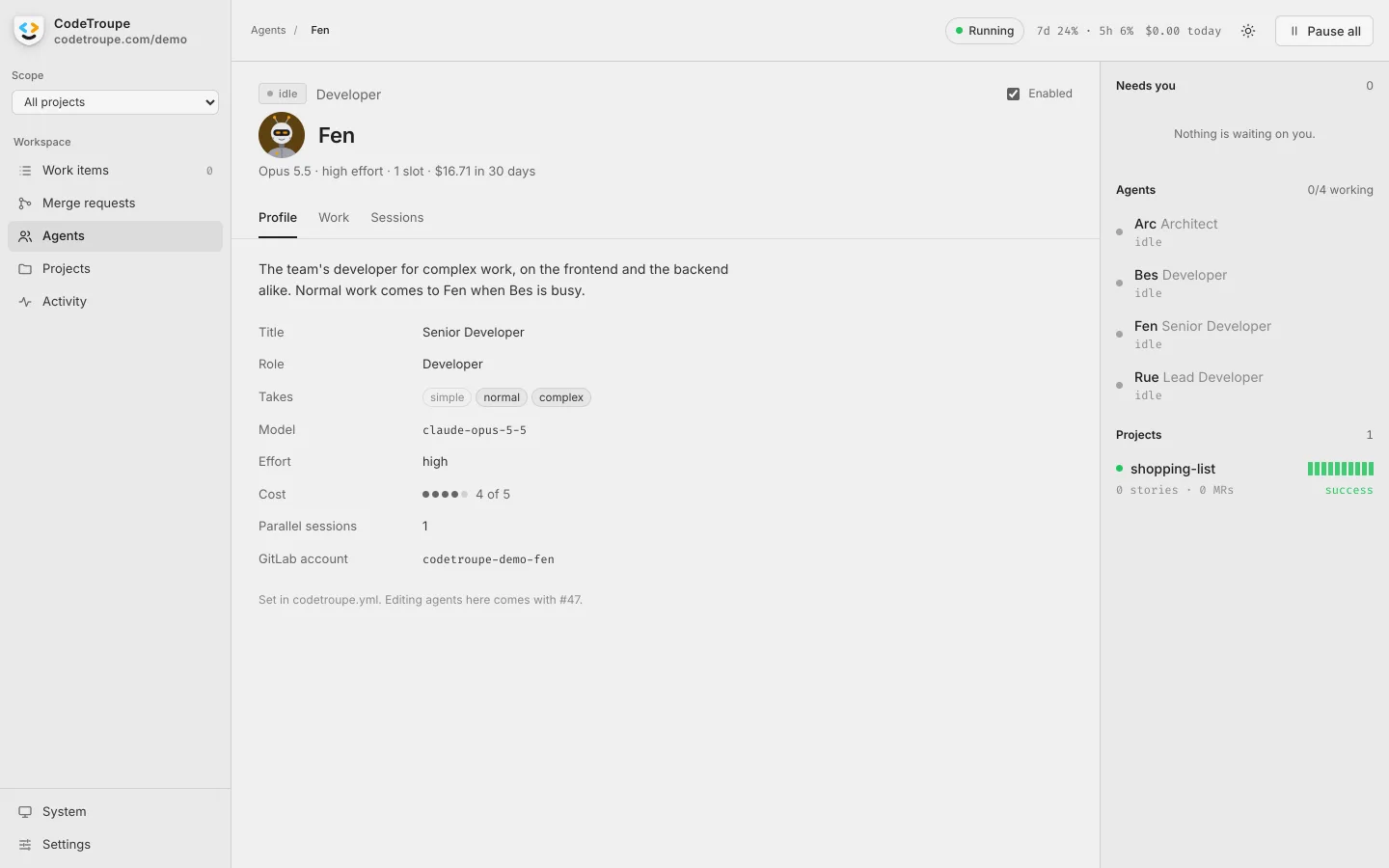This screenshot has width=1389, height=868.
Task: Open the Rue Lead Developer agent entry
Action: coord(1244,386)
